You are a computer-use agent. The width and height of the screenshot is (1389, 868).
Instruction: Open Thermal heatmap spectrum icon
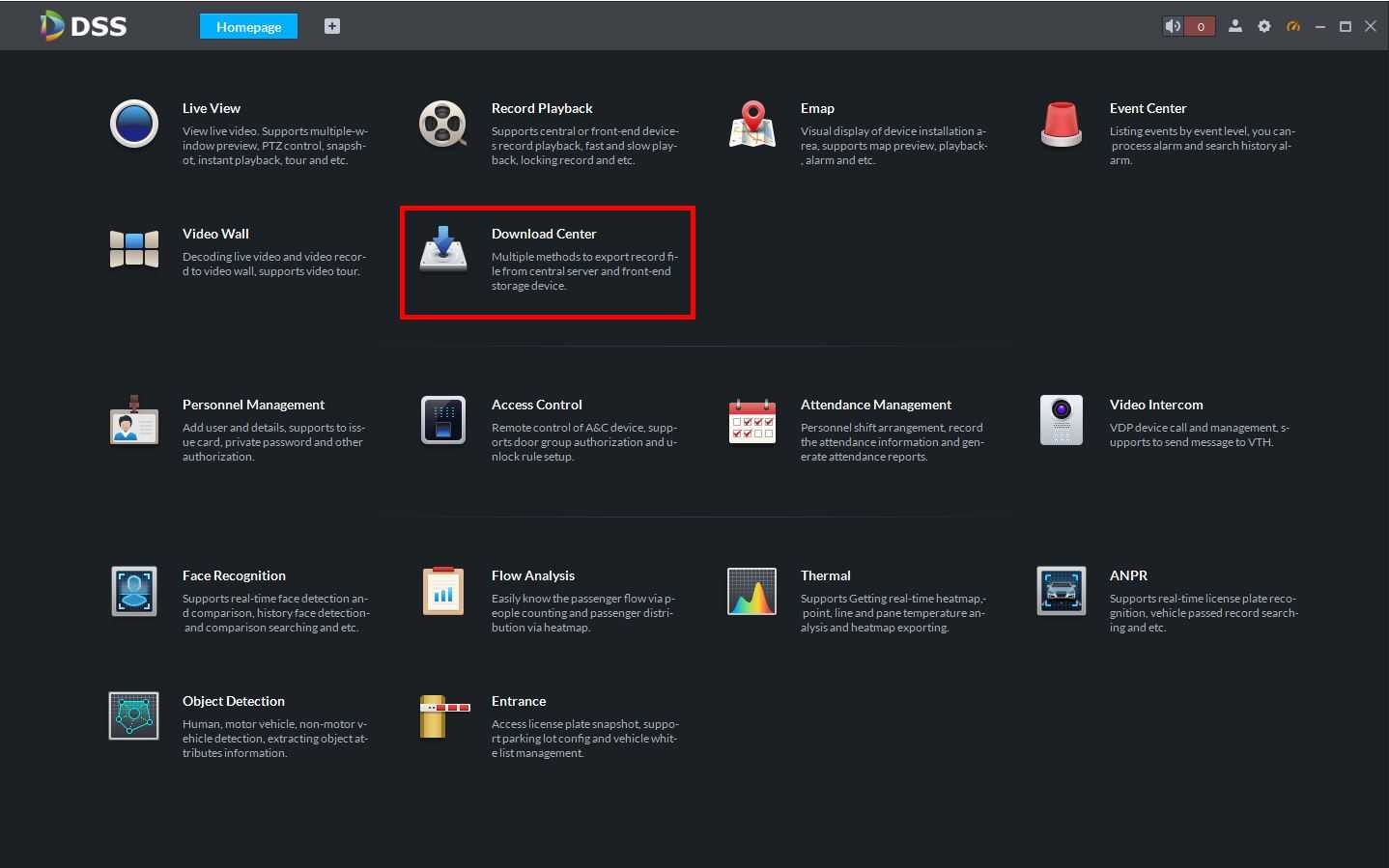(751, 591)
